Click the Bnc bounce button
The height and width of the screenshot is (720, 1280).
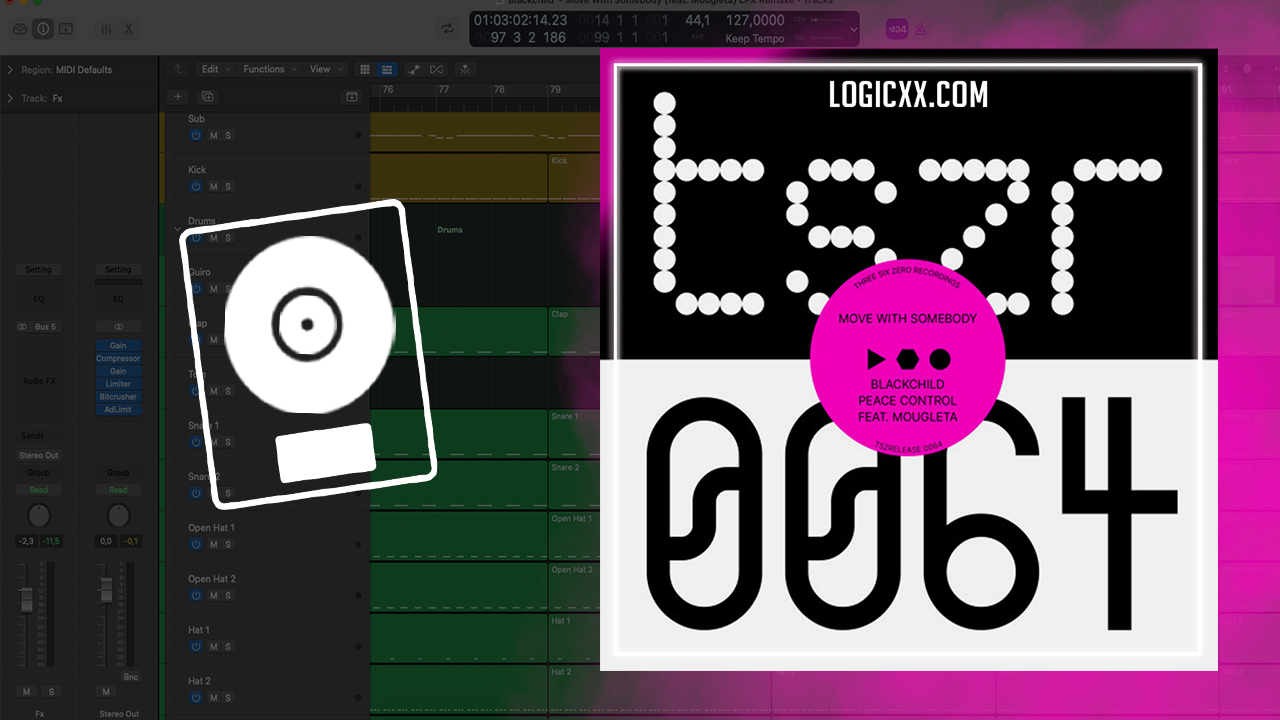[x=131, y=677]
